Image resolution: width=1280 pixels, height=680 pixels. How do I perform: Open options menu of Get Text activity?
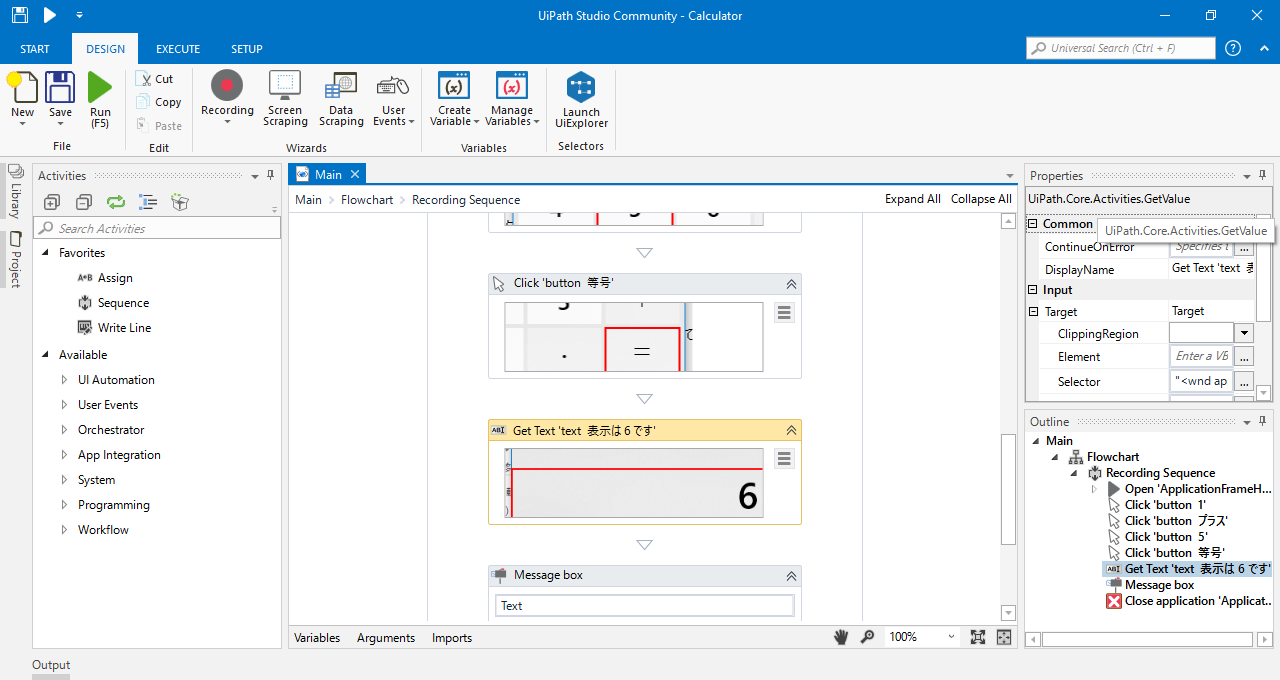[784, 458]
